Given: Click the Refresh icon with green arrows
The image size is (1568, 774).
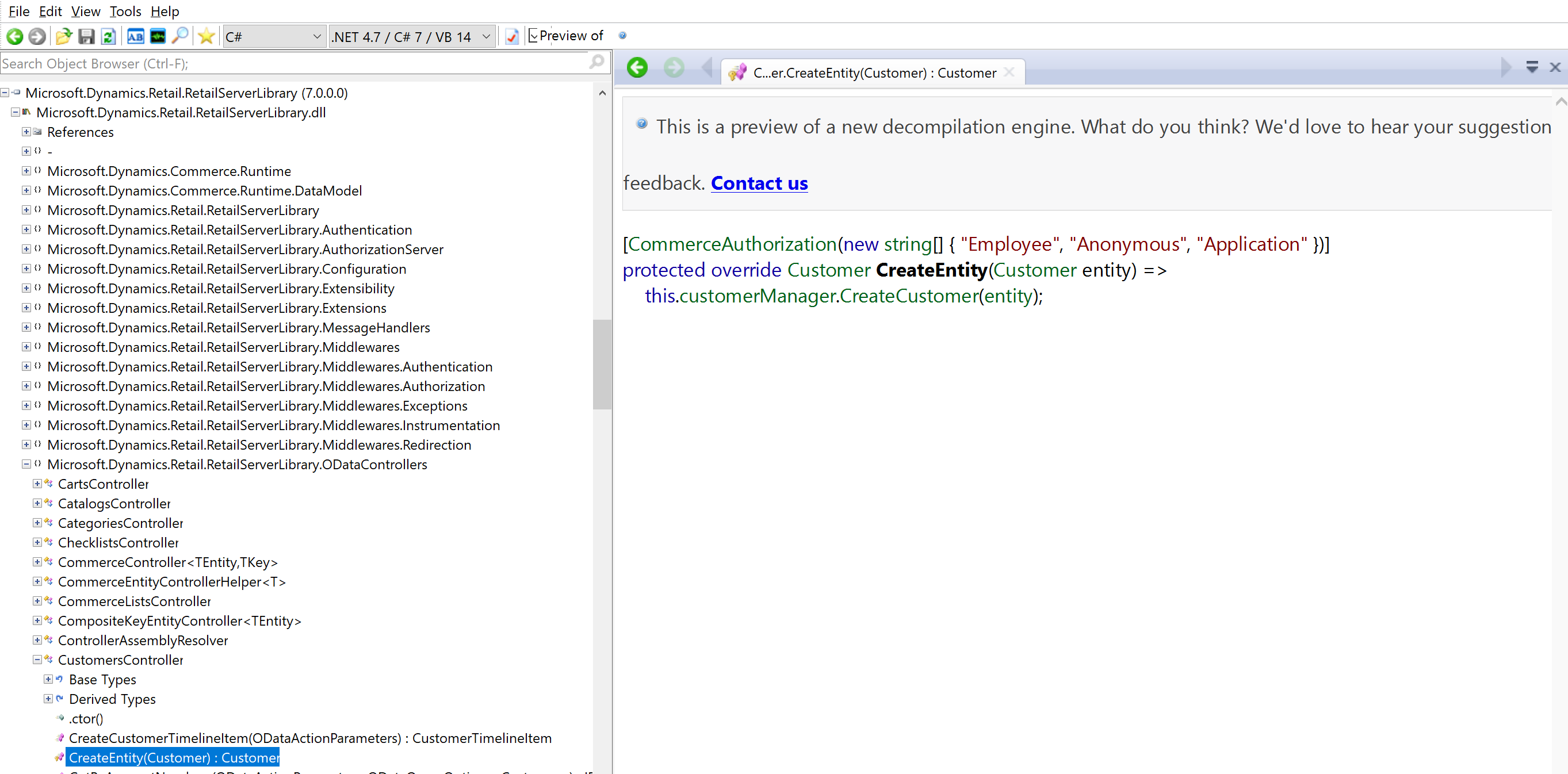Looking at the screenshot, I should point(108,36).
